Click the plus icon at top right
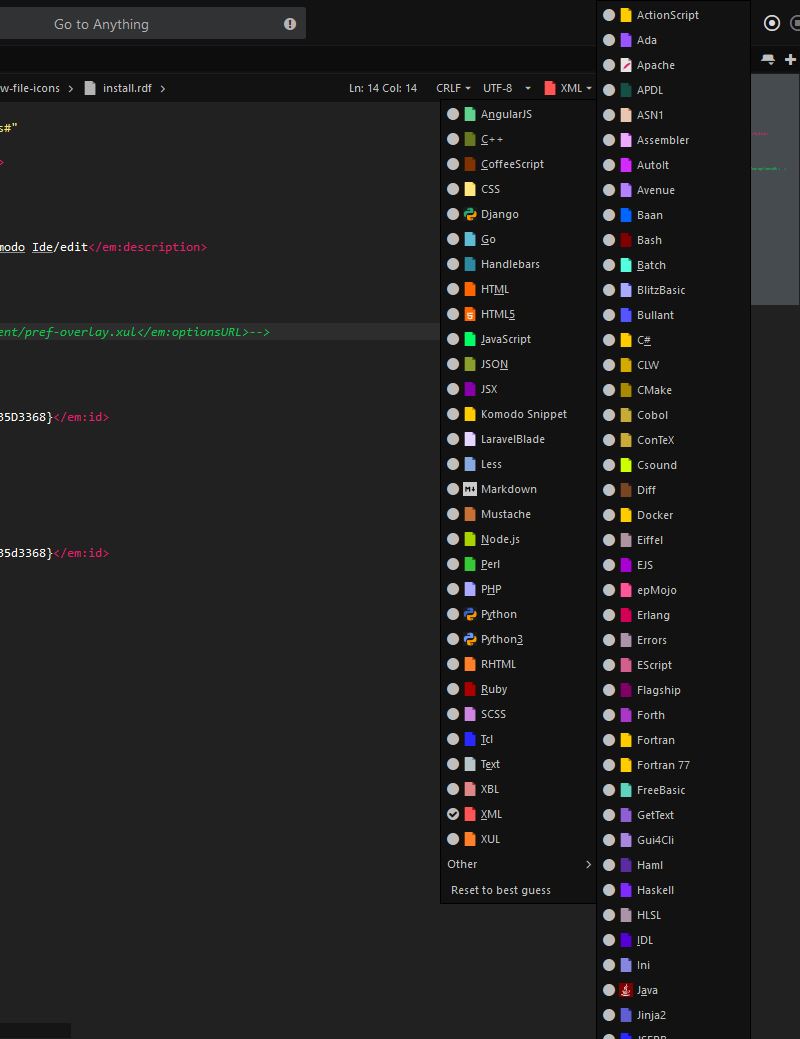Screen dimensions: 800x1039 (x=790, y=60)
